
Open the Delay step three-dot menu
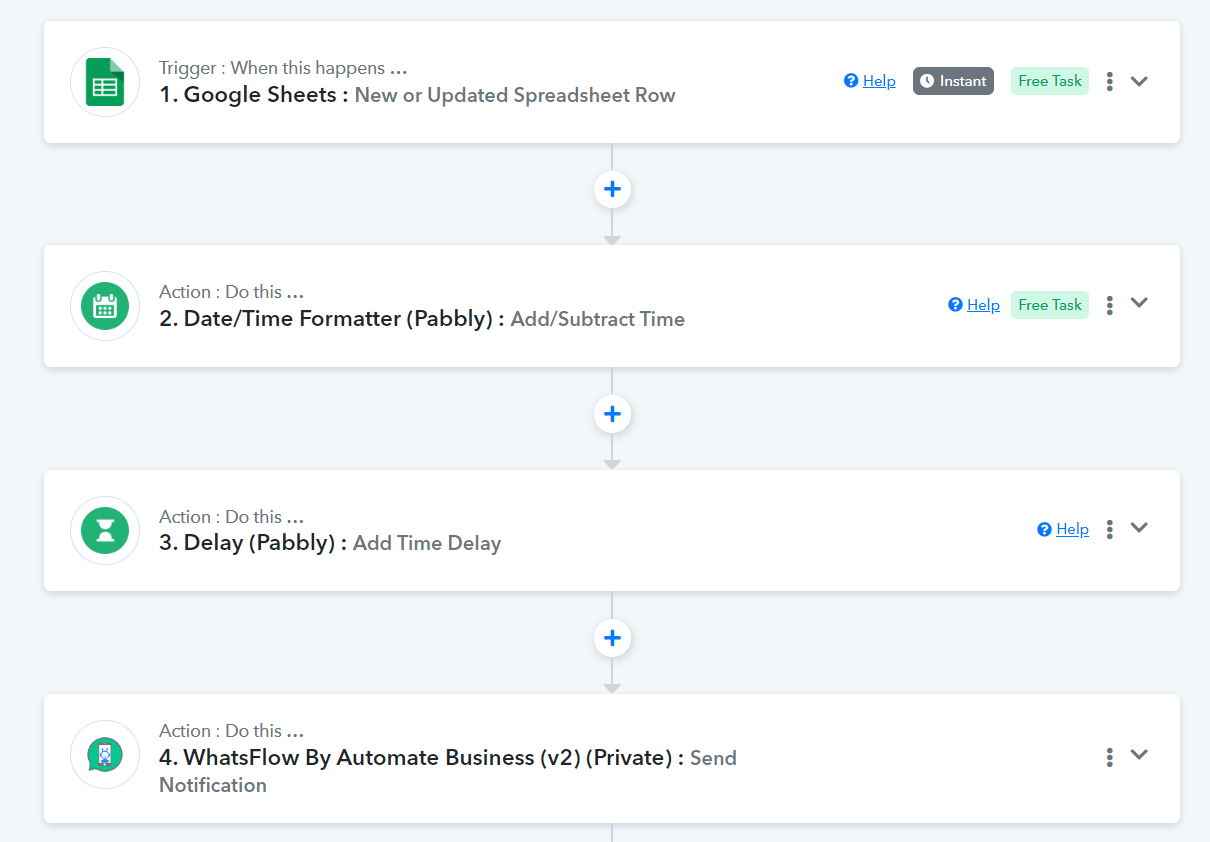pyautogui.click(x=1109, y=529)
